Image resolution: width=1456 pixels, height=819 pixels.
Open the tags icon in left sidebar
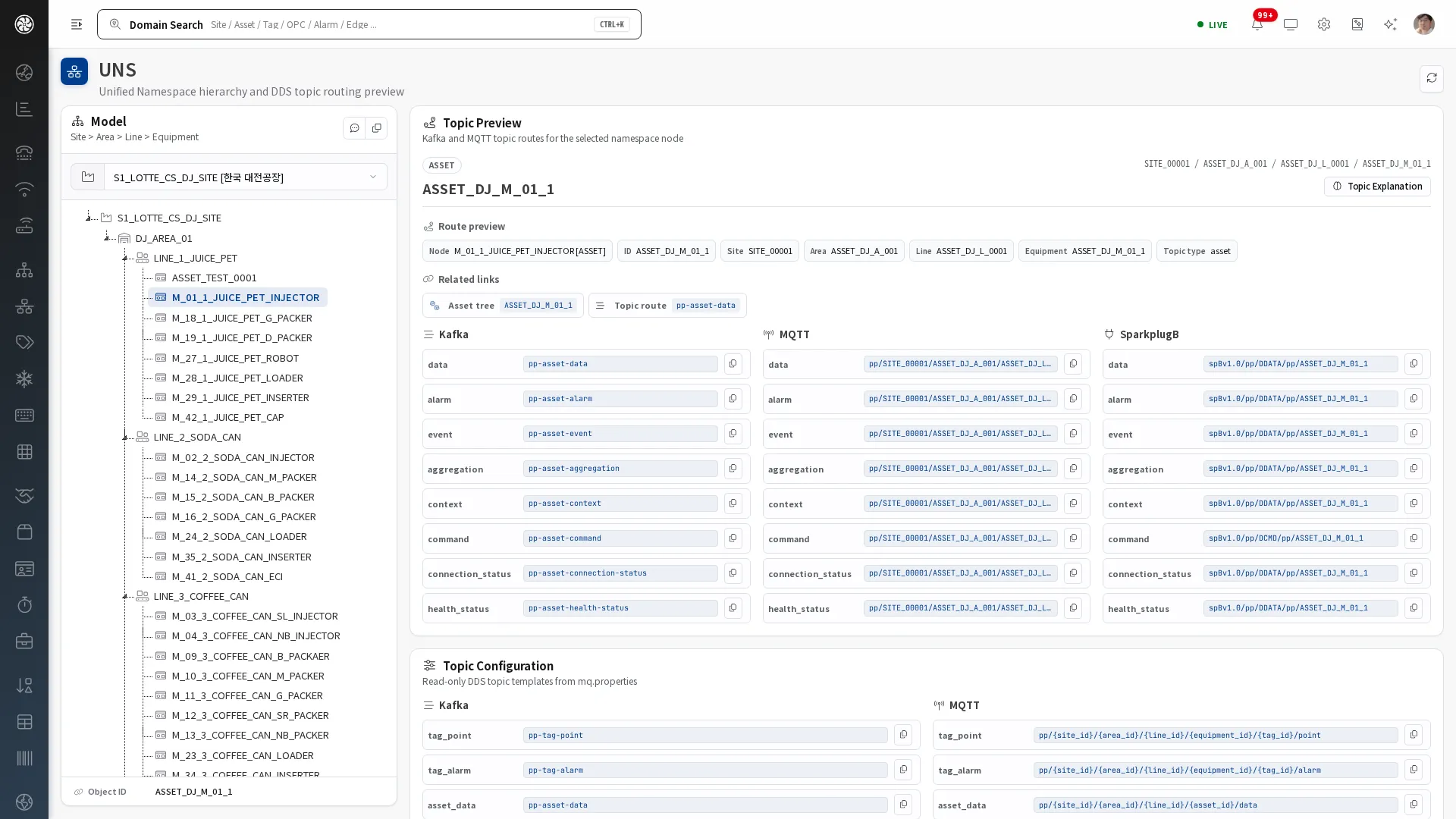coord(24,342)
